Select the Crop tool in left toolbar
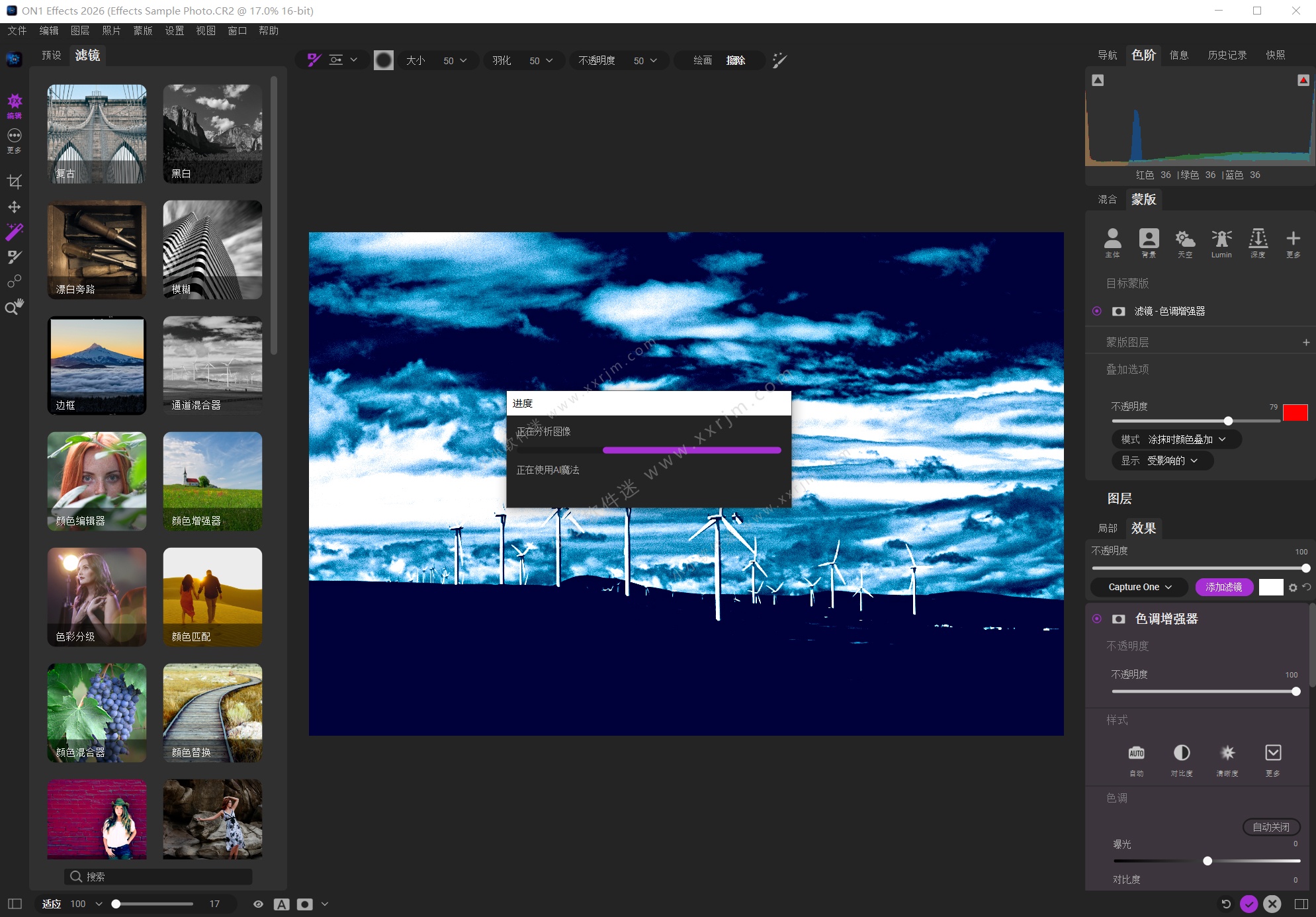Viewport: 1316px width, 917px height. [15, 181]
